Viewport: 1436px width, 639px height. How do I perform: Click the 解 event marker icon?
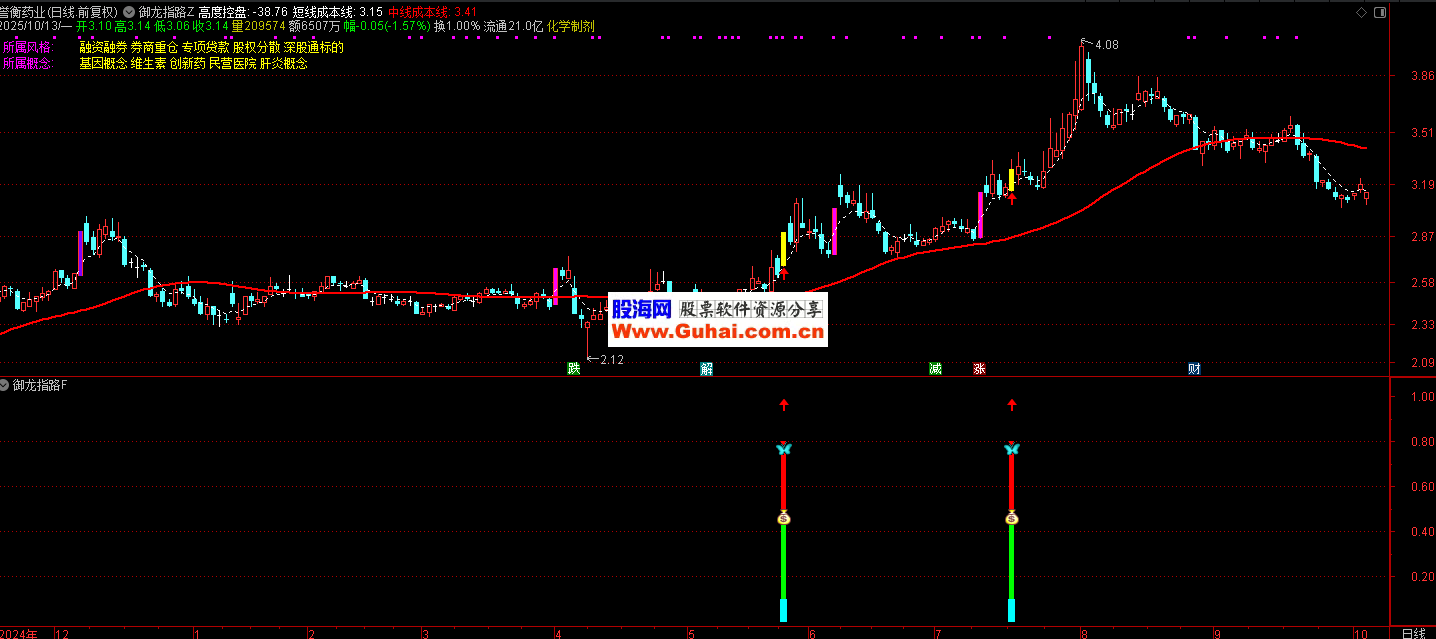tap(706, 369)
